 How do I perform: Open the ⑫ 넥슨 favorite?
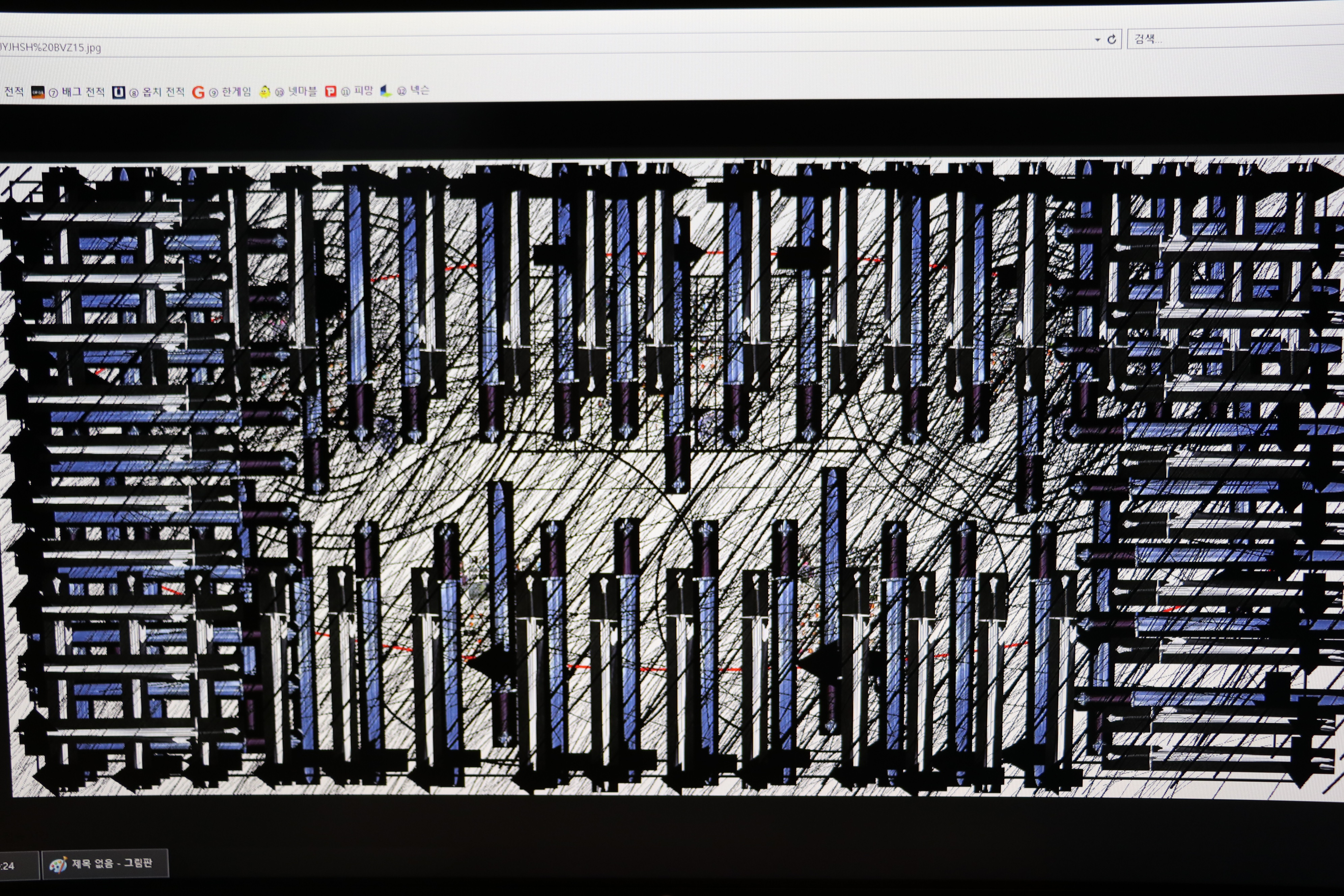click(x=404, y=90)
